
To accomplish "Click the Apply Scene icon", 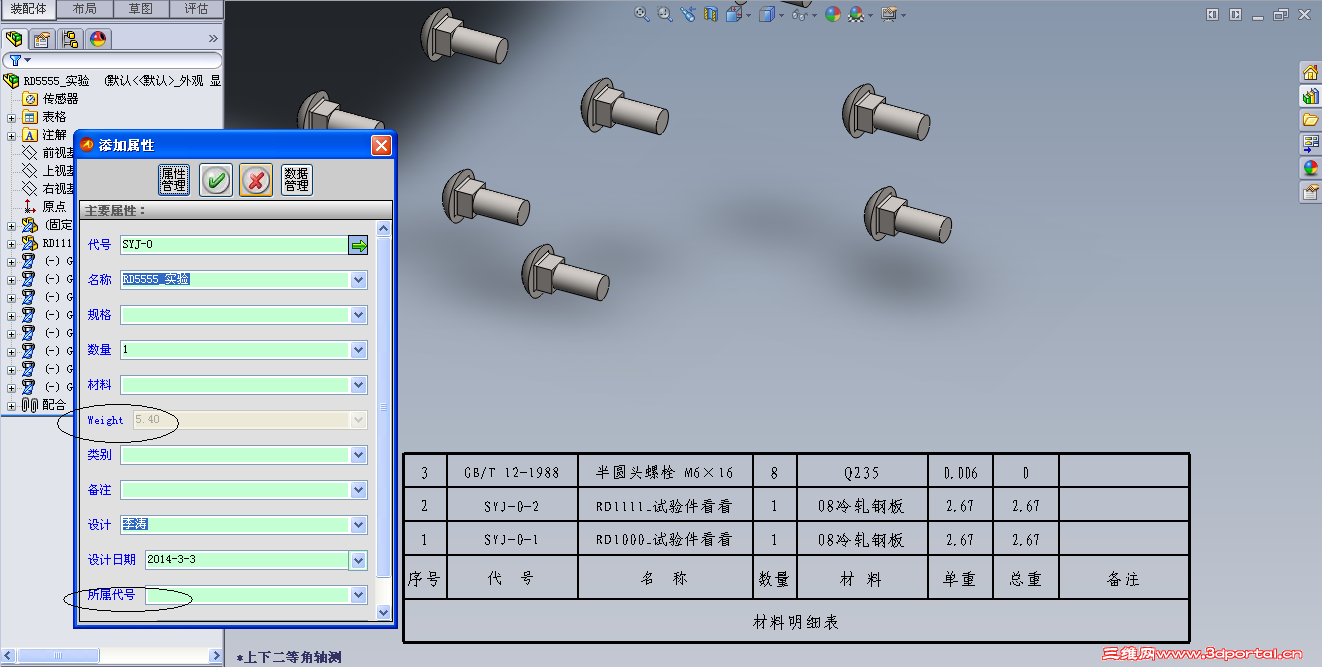I will click(x=857, y=14).
